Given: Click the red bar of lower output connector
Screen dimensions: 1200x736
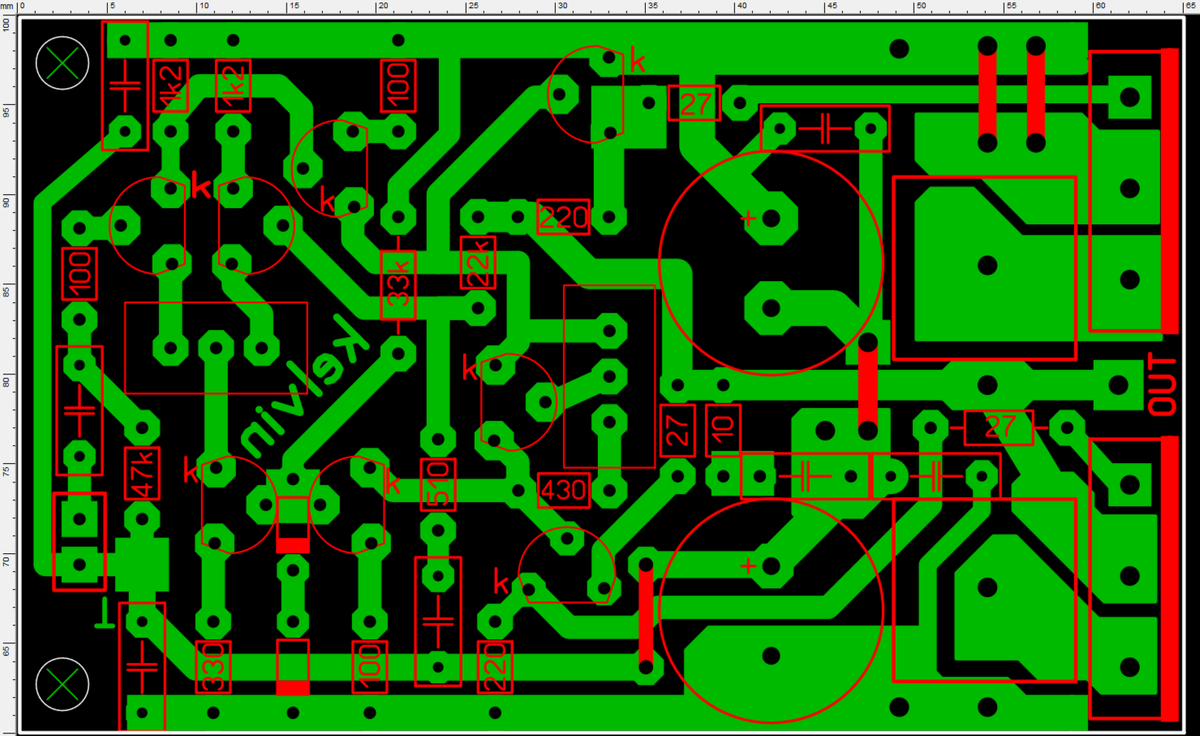Looking at the screenshot, I should coord(1170,578).
